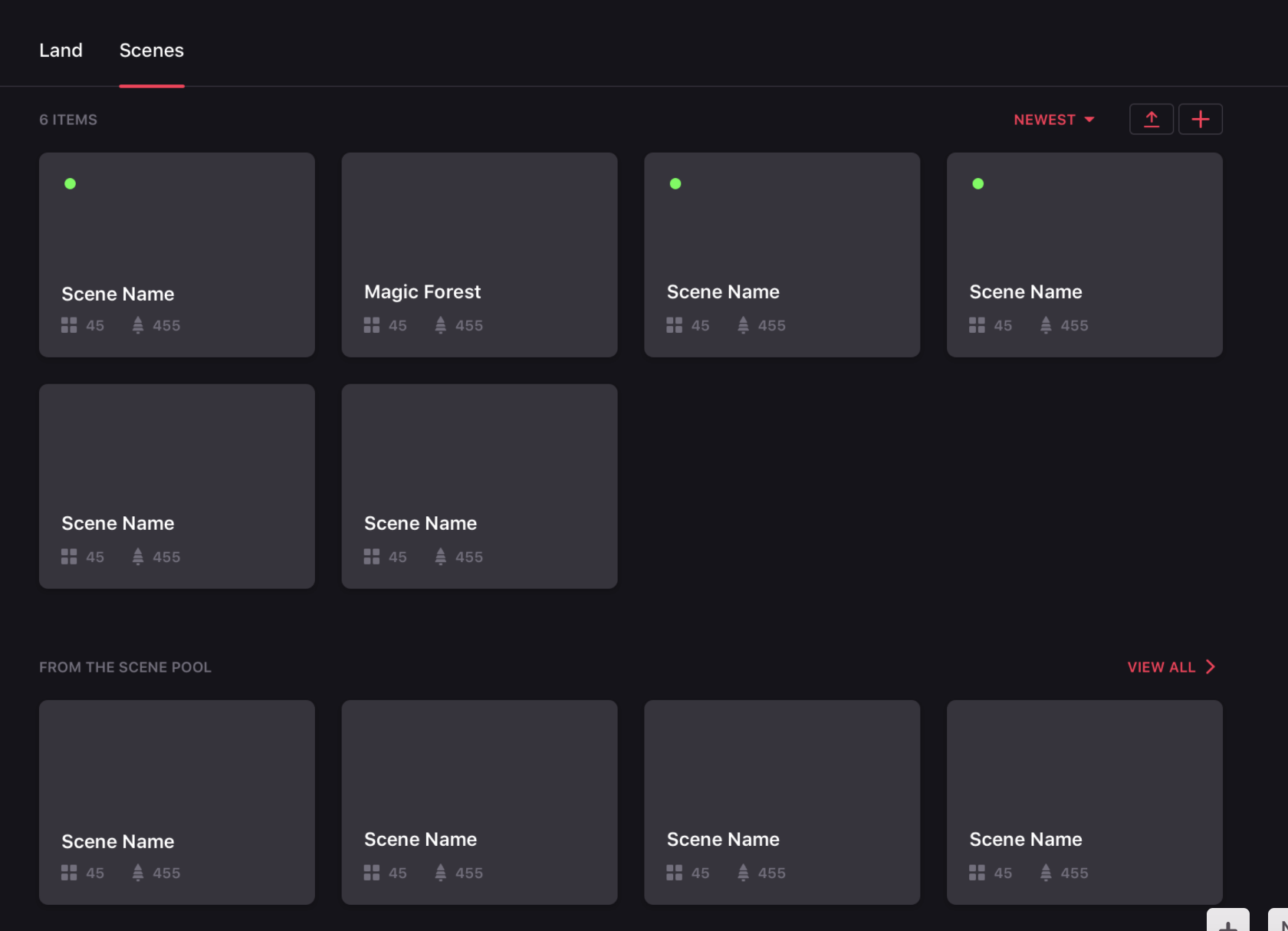Click the green status dot on the first scene

(70, 183)
